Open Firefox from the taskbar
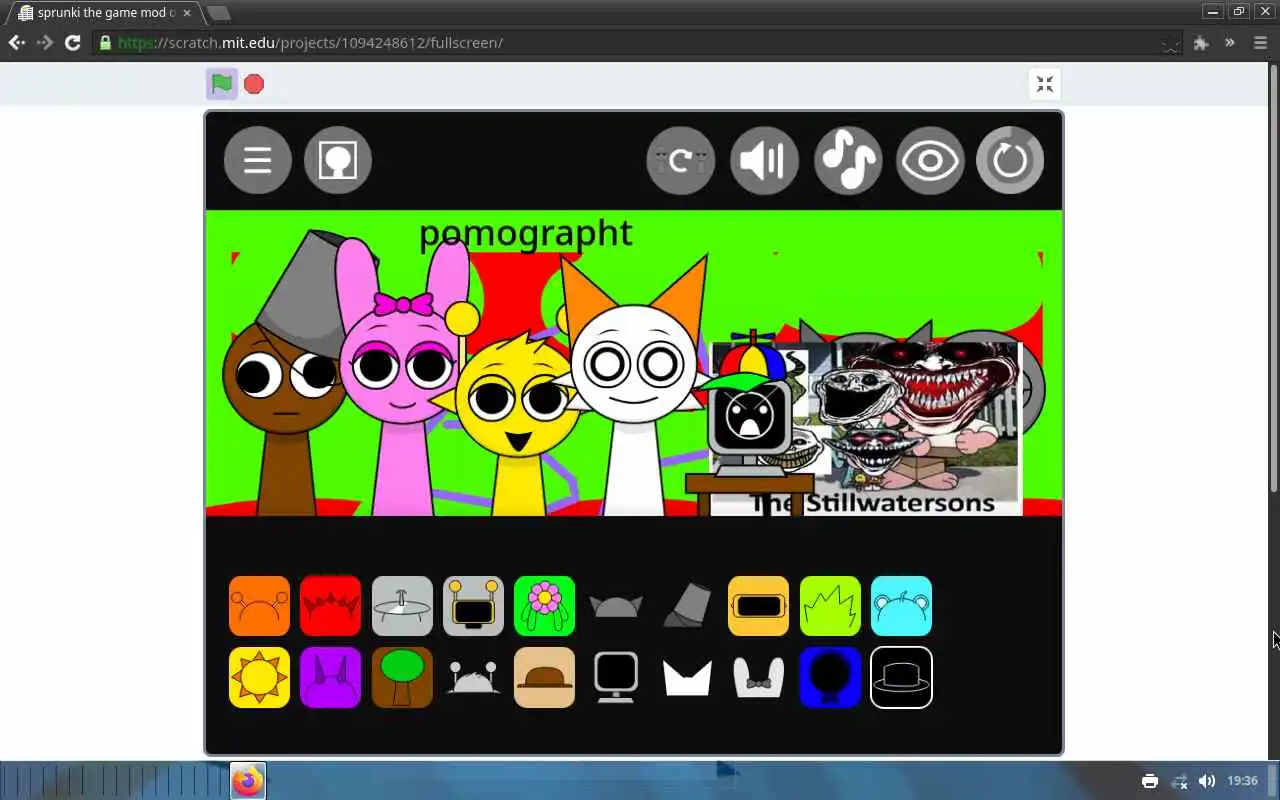Screen dimensions: 1280x800 click(x=248, y=781)
